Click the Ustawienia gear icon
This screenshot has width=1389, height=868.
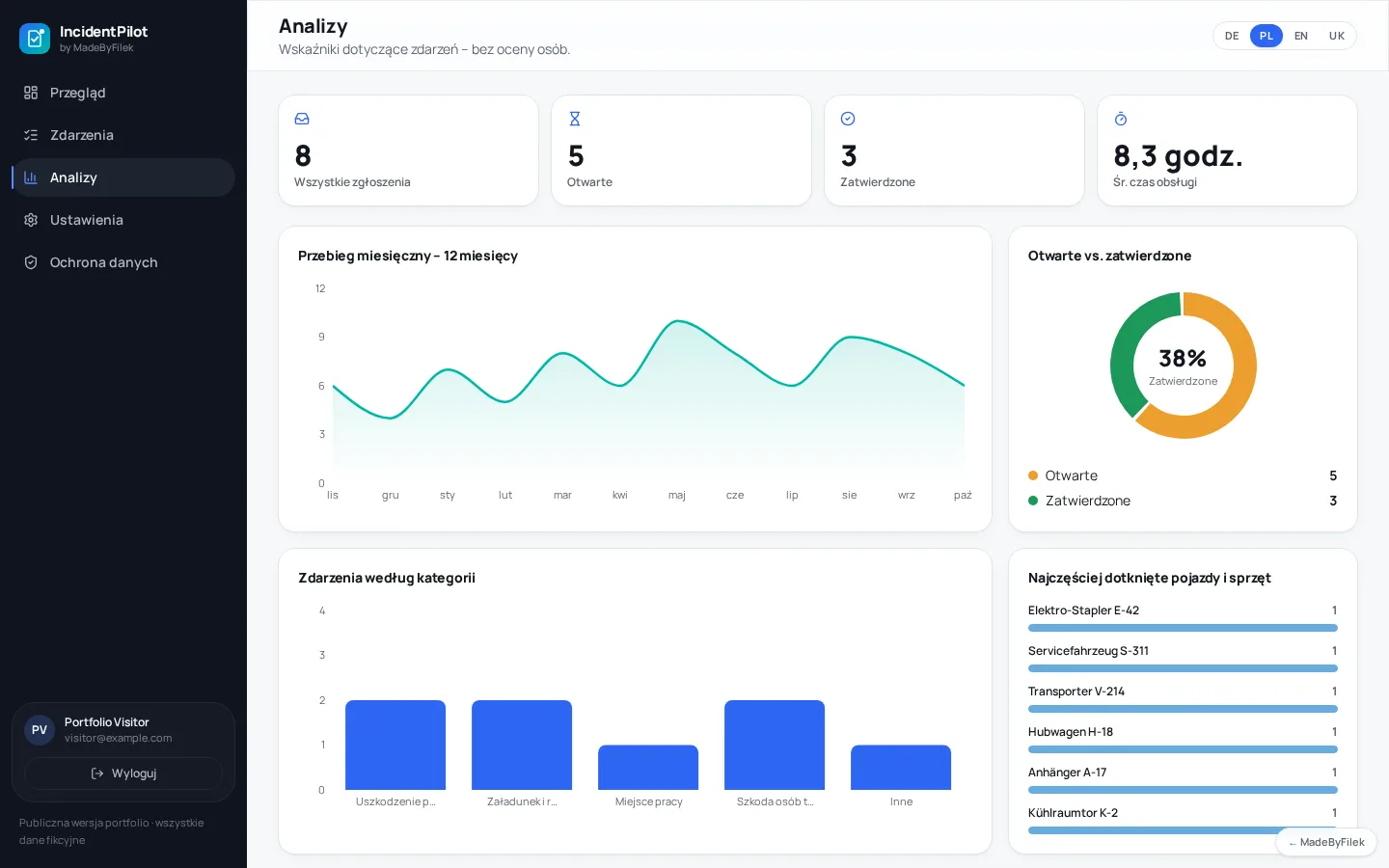coord(31,220)
